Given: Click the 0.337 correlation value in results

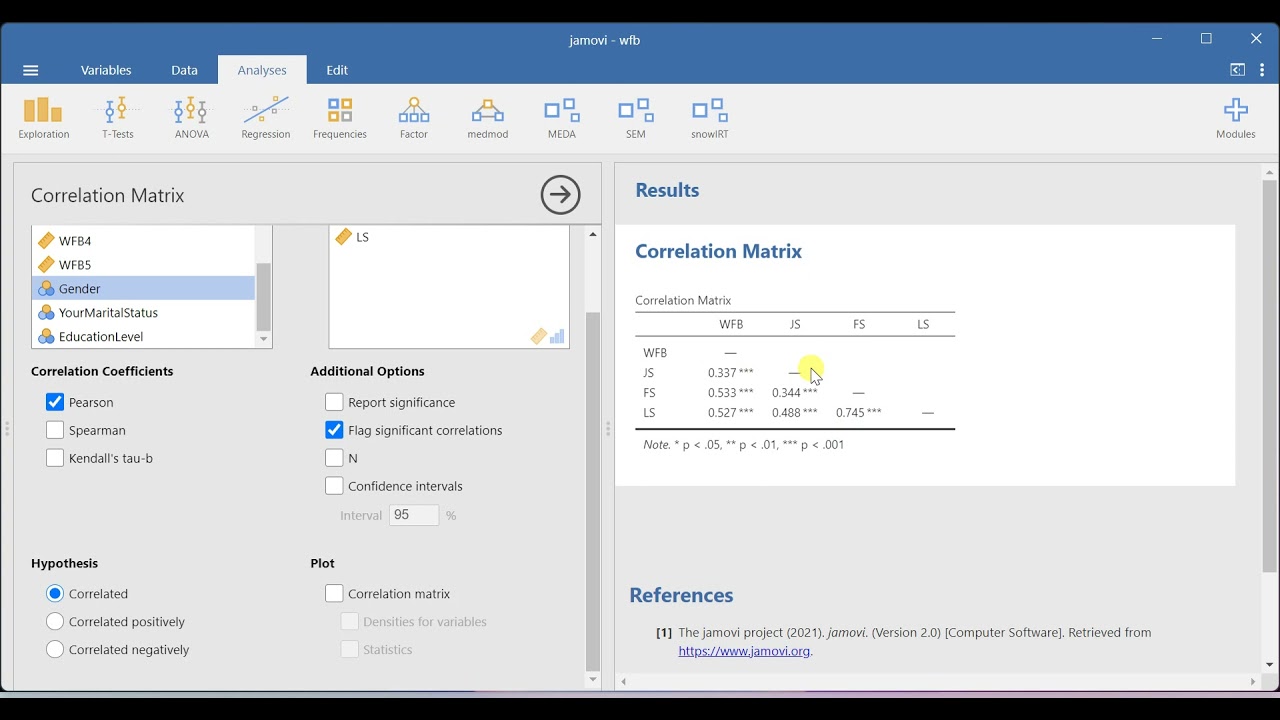Looking at the screenshot, I should [x=725, y=373].
